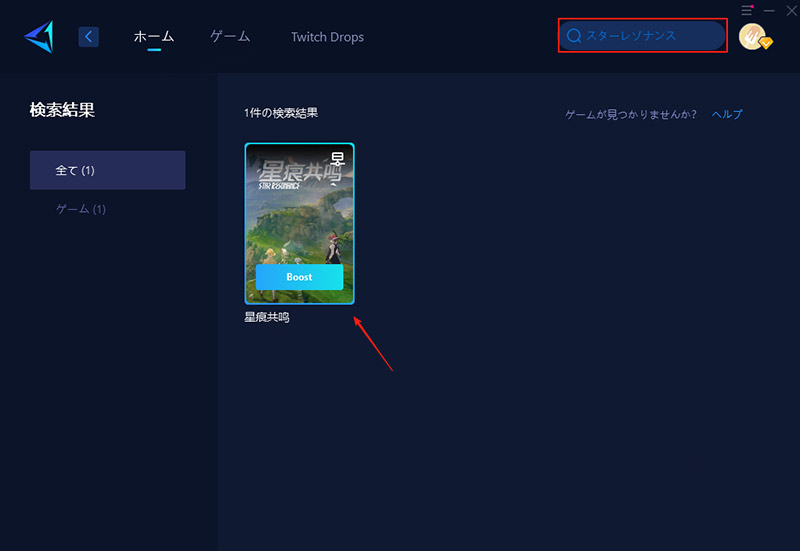
Task: Click the Boost button on 星痕共鳴
Action: pos(299,277)
